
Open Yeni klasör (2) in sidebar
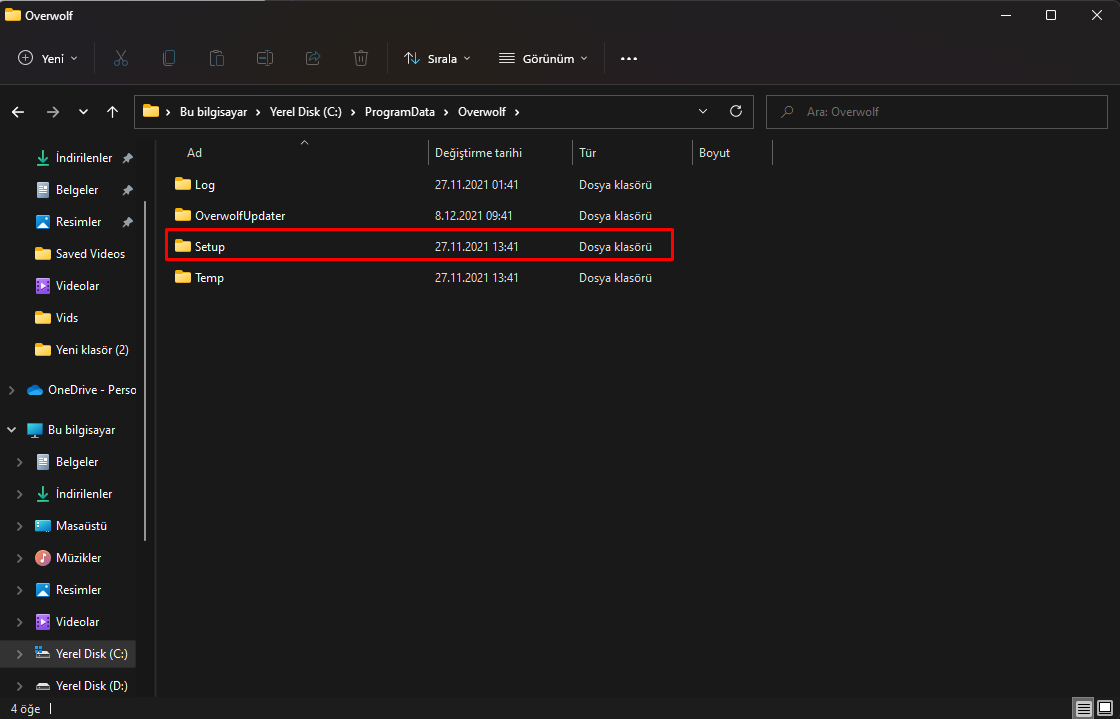pos(92,350)
